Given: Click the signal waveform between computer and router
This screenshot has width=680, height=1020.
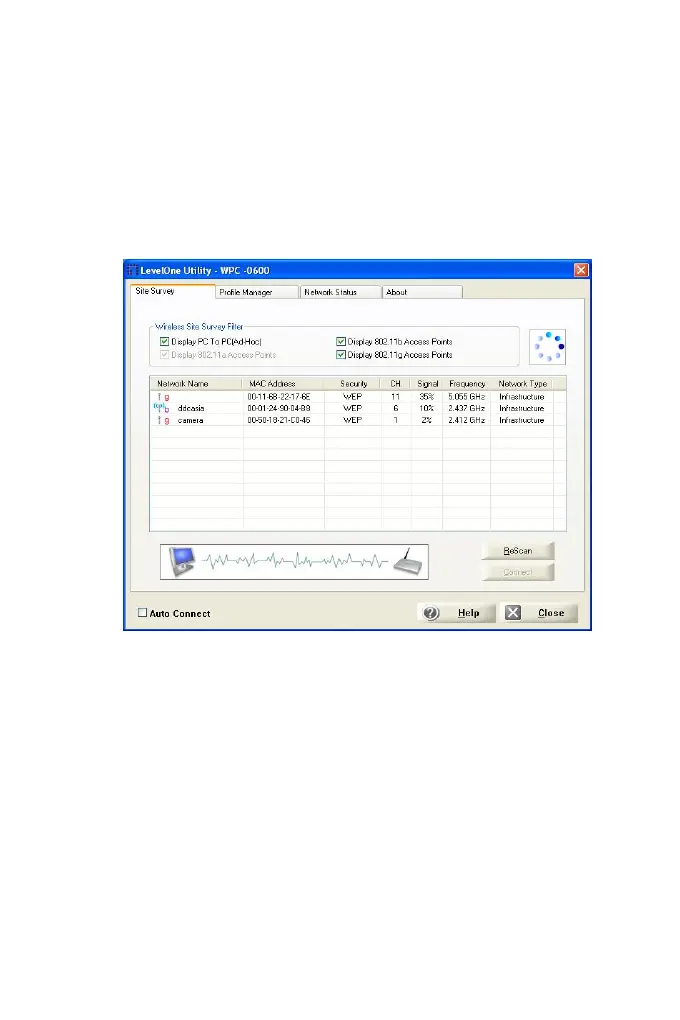Looking at the screenshot, I should click(x=295, y=560).
